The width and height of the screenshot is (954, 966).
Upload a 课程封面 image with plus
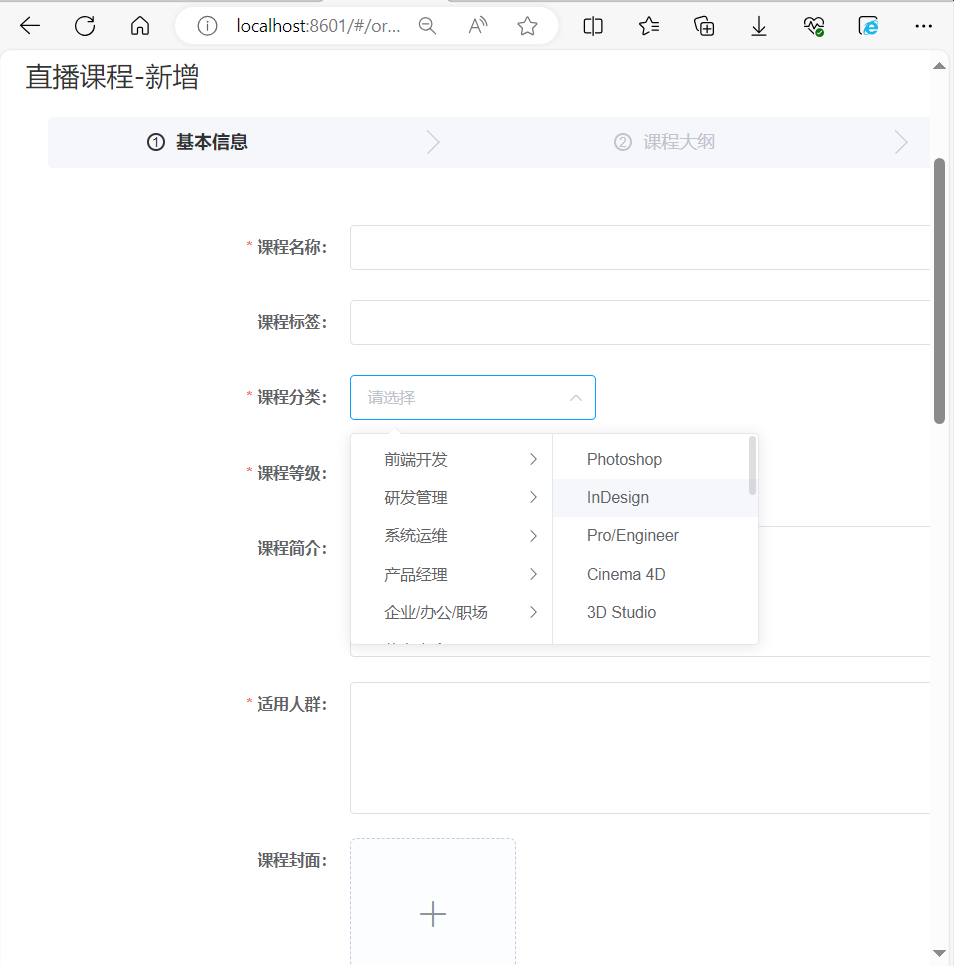pyautogui.click(x=433, y=914)
